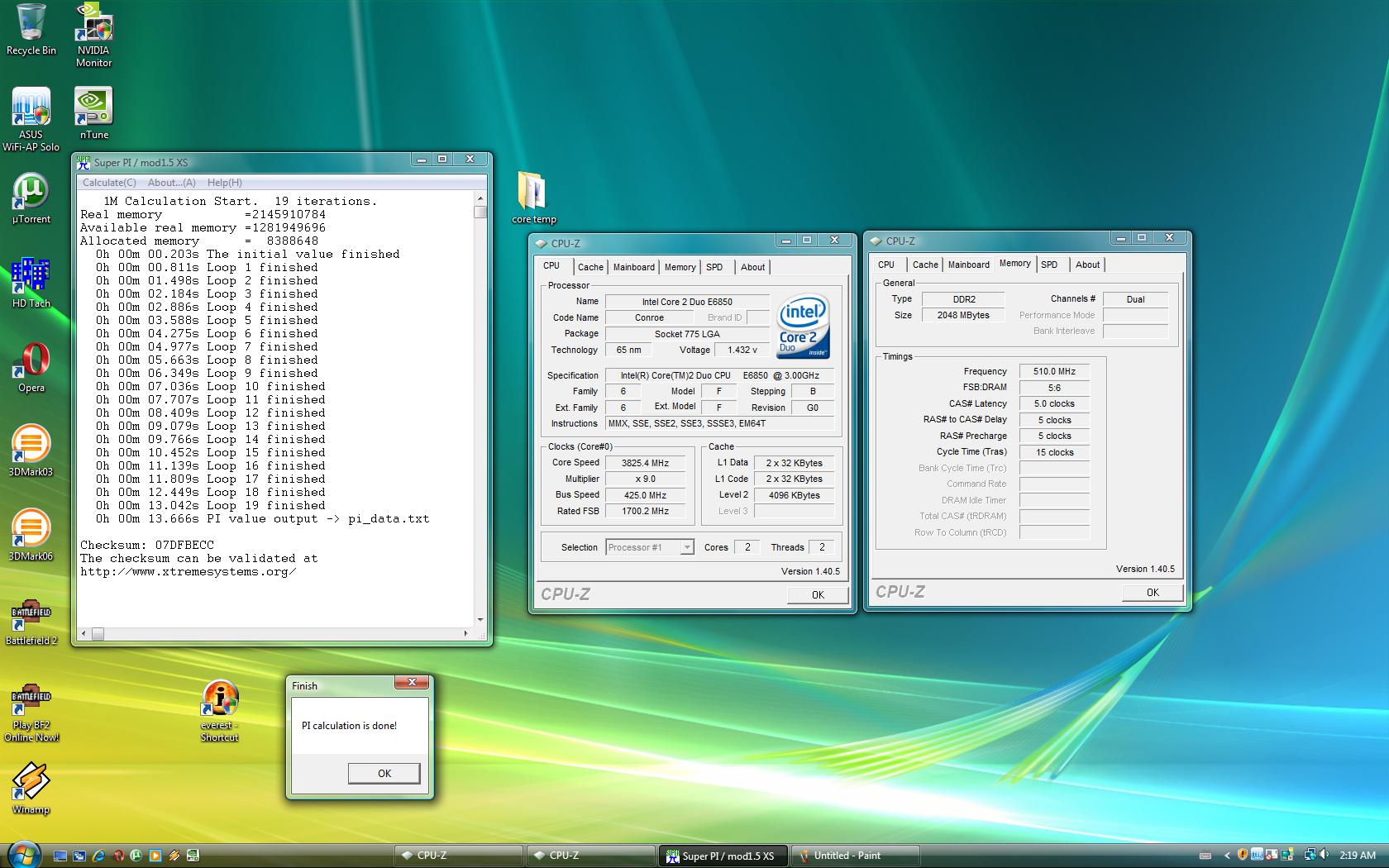
Task: Open the NVIDIA Monitor desktop shortcut
Action: coord(93,35)
